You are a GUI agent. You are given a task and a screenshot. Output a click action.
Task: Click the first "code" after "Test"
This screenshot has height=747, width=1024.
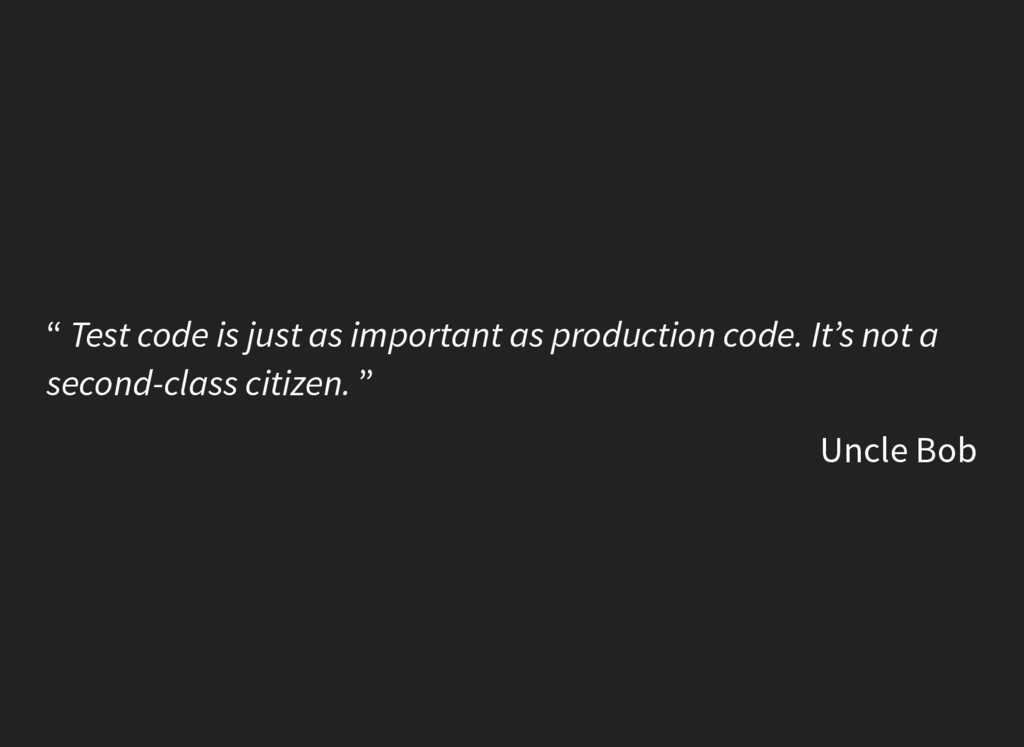pyautogui.click(x=172, y=336)
